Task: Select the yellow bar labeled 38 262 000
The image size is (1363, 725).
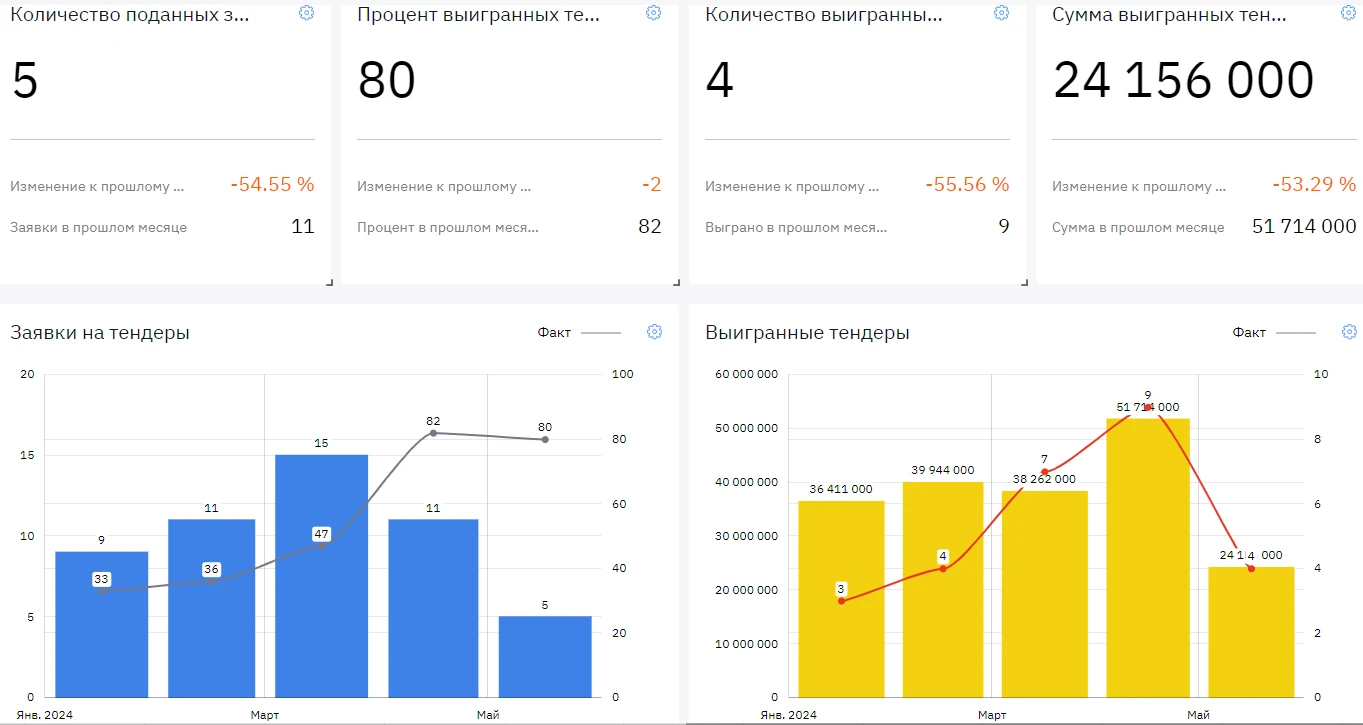Action: tap(1045, 594)
